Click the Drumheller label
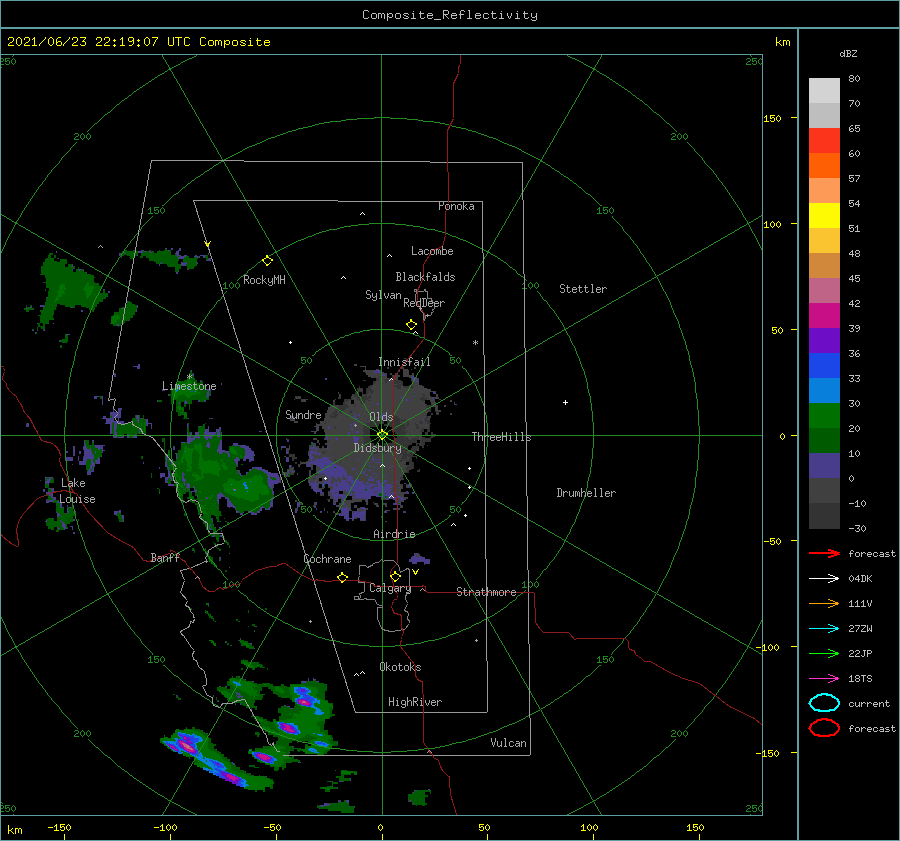The width and height of the screenshot is (900, 841). pos(586,493)
